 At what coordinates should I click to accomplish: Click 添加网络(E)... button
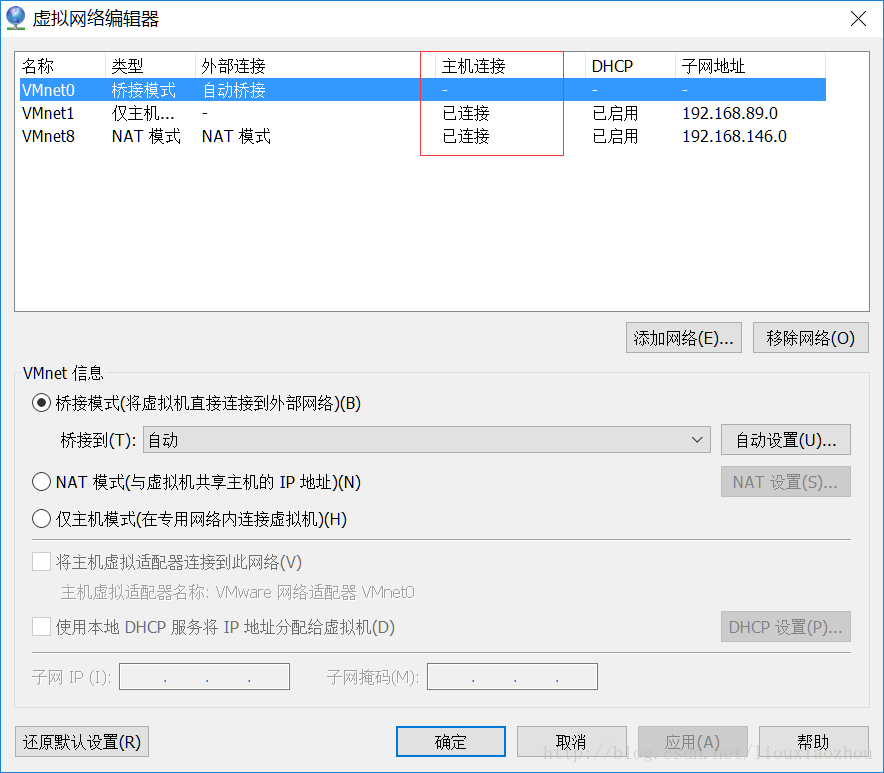[x=683, y=338]
